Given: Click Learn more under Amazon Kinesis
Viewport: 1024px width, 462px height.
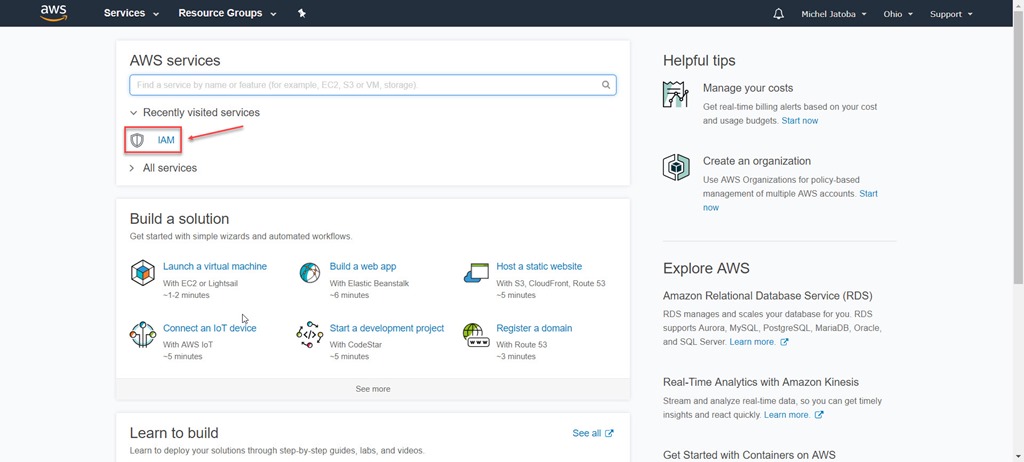Looking at the screenshot, I should 787,415.
